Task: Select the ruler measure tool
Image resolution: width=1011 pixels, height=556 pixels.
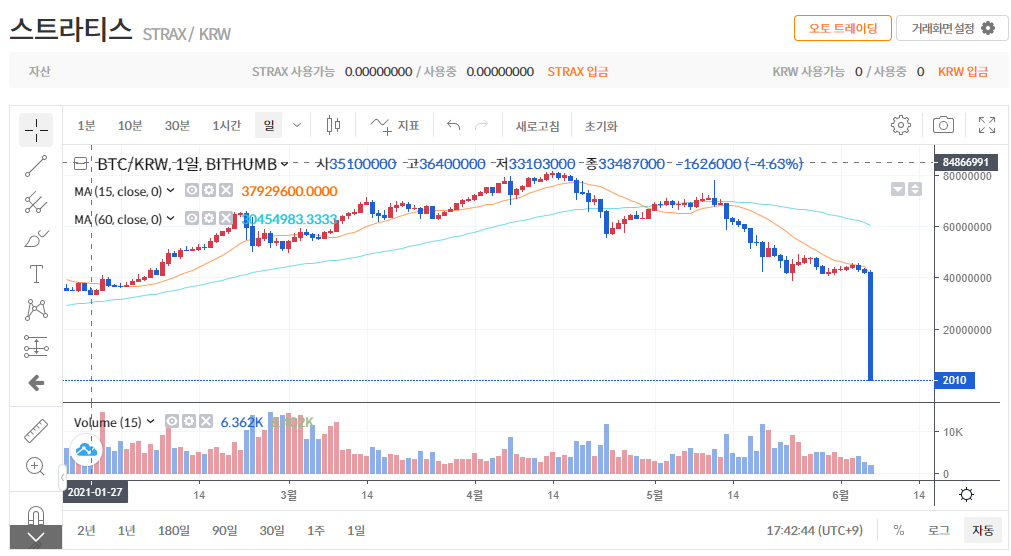Action: pyautogui.click(x=36, y=431)
